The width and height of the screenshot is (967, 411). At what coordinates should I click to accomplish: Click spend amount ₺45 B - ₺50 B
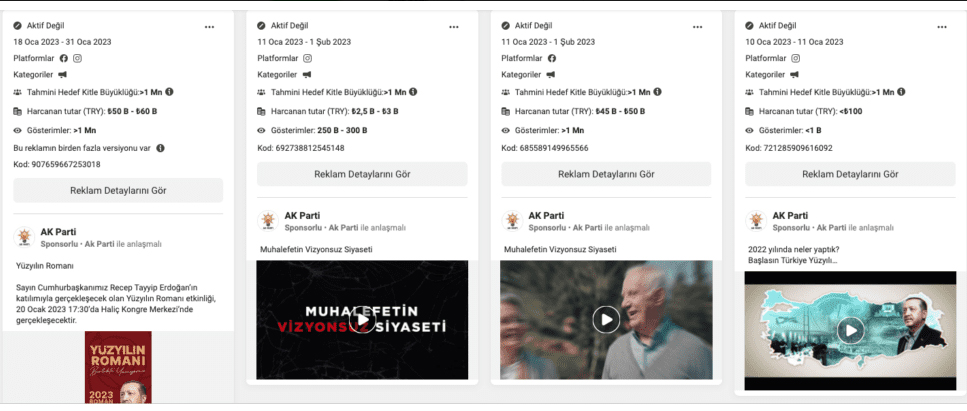pyautogui.click(x=620, y=112)
